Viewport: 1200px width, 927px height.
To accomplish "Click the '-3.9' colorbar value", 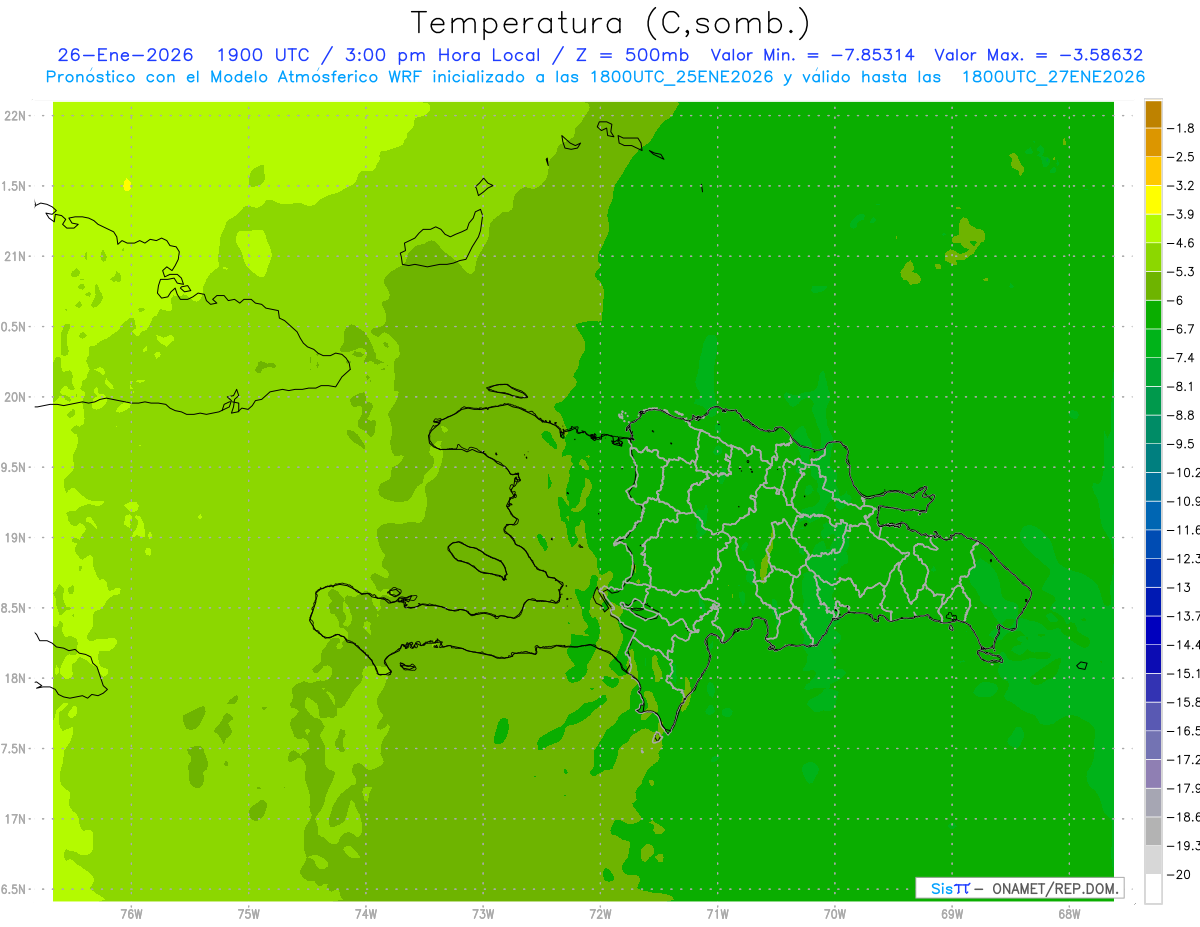I will pos(1181,214).
